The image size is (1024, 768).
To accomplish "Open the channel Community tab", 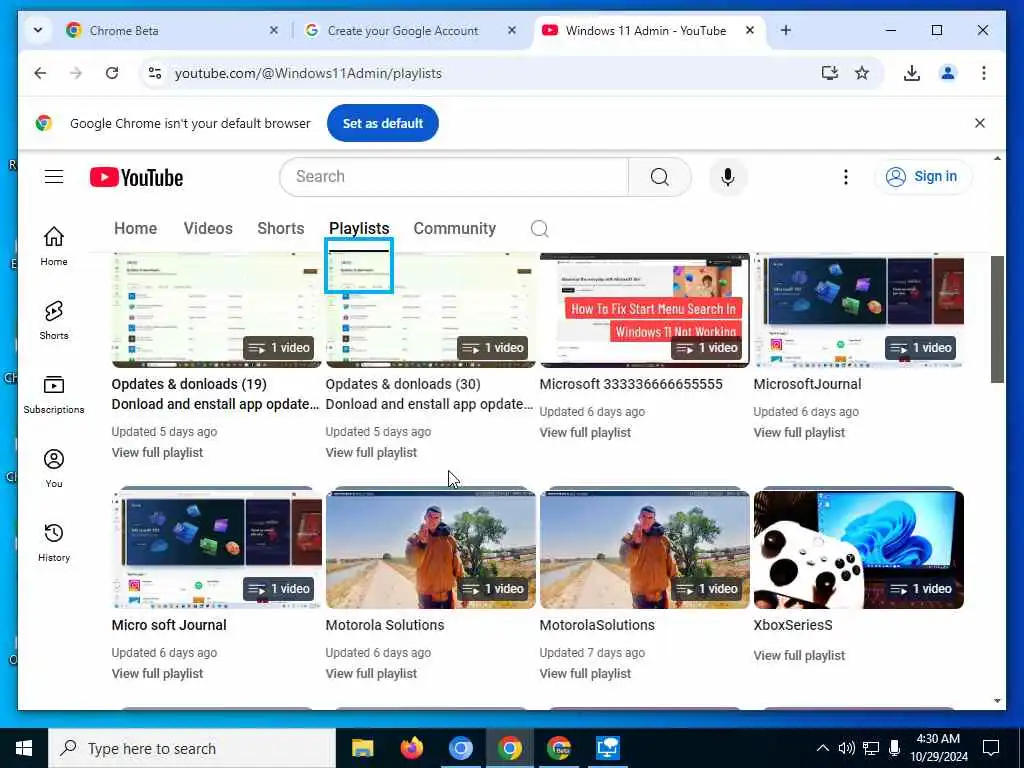I will pyautogui.click(x=455, y=229).
